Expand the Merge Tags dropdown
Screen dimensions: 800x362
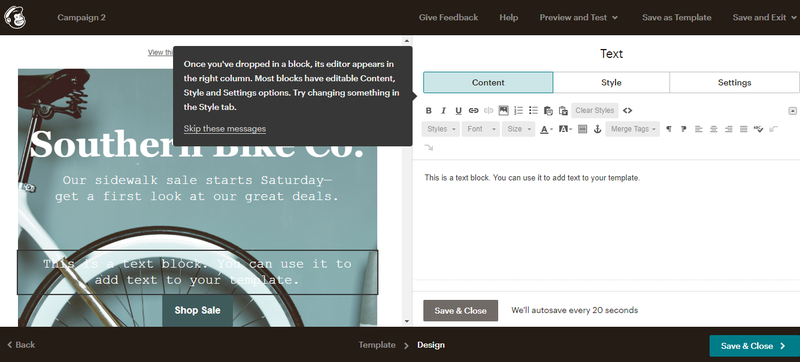tap(633, 129)
